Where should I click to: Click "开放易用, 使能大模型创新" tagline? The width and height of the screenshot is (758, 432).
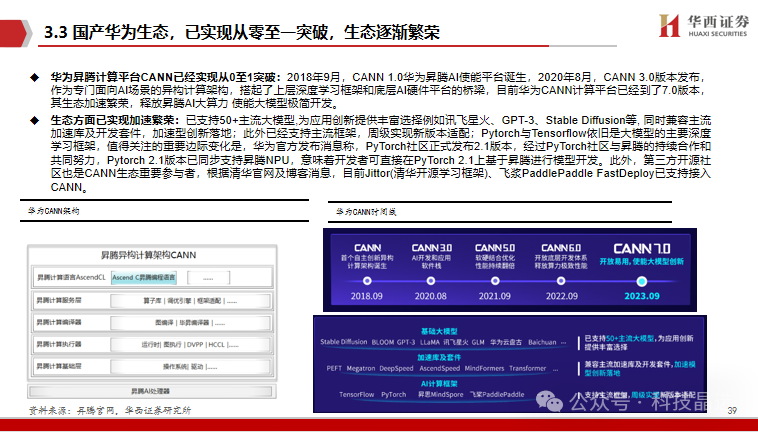coord(641,261)
